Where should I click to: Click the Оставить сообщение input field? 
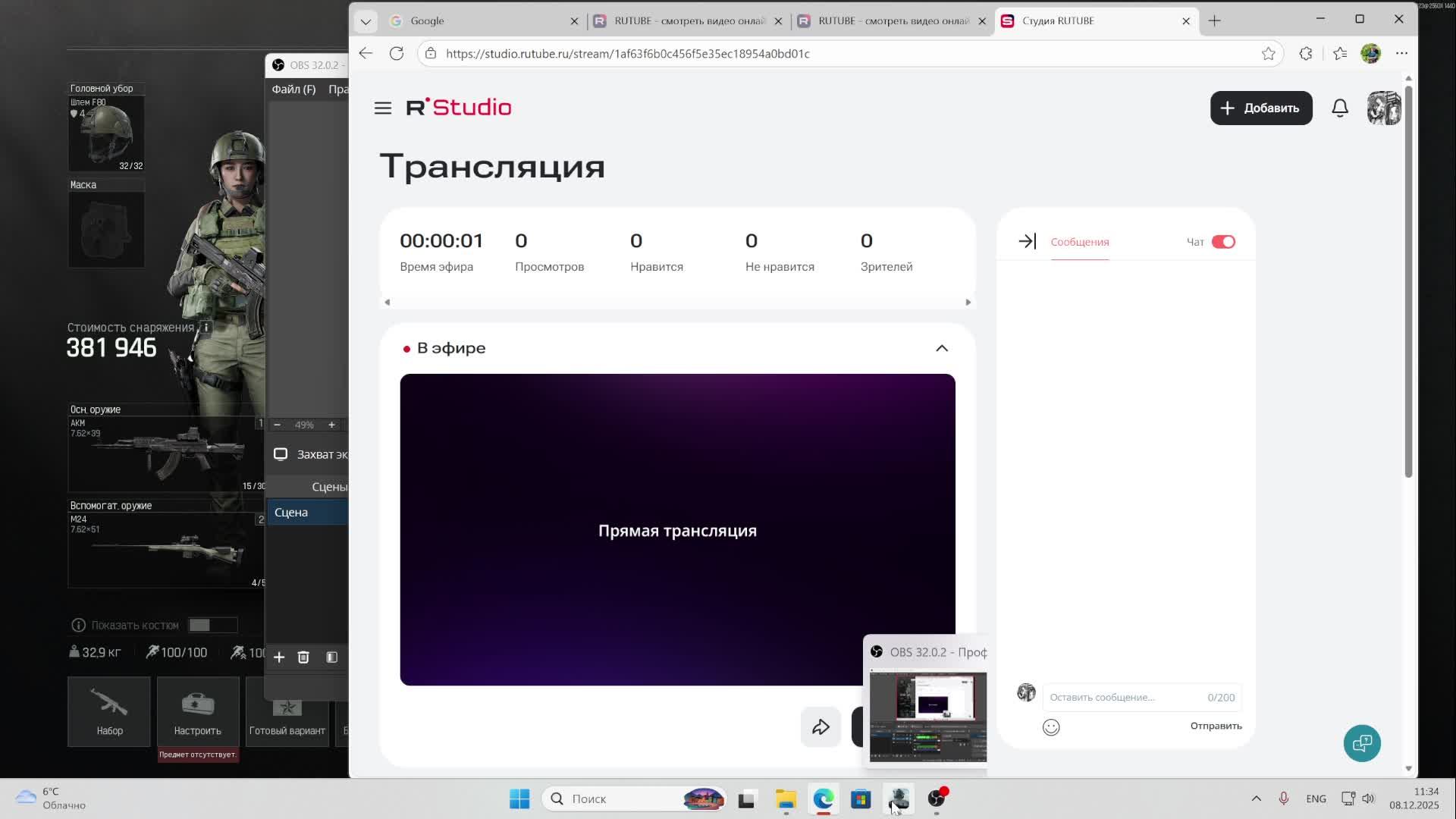coord(1122,697)
